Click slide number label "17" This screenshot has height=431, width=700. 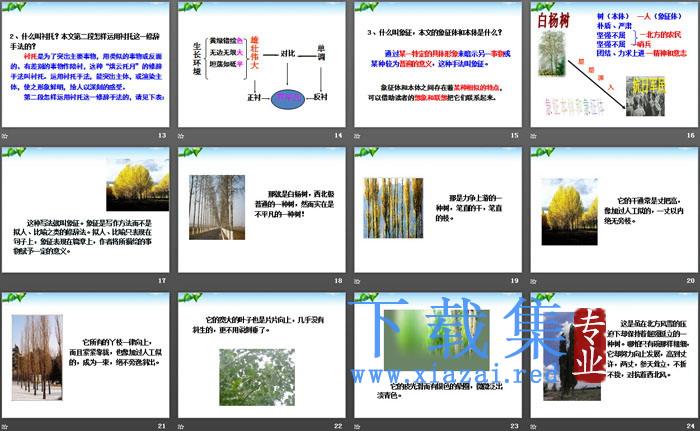tap(162, 280)
